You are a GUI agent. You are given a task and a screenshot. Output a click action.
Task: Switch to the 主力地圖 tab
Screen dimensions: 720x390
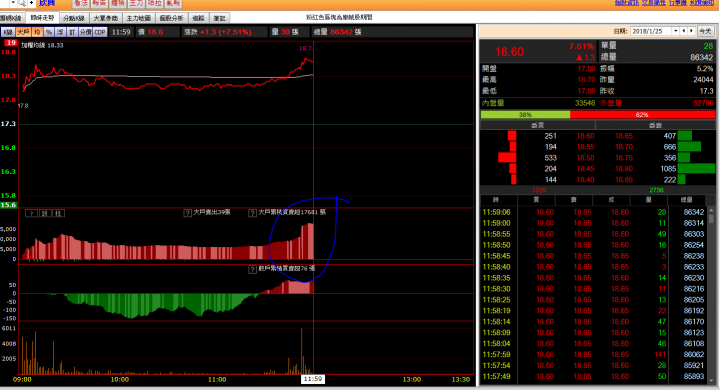point(139,18)
